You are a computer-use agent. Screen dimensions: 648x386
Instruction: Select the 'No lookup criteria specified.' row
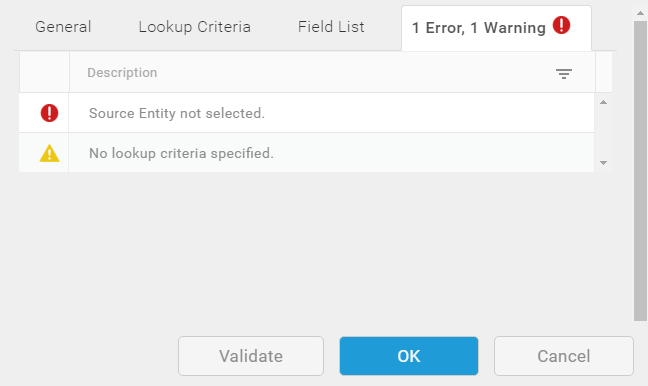pyautogui.click(x=307, y=153)
